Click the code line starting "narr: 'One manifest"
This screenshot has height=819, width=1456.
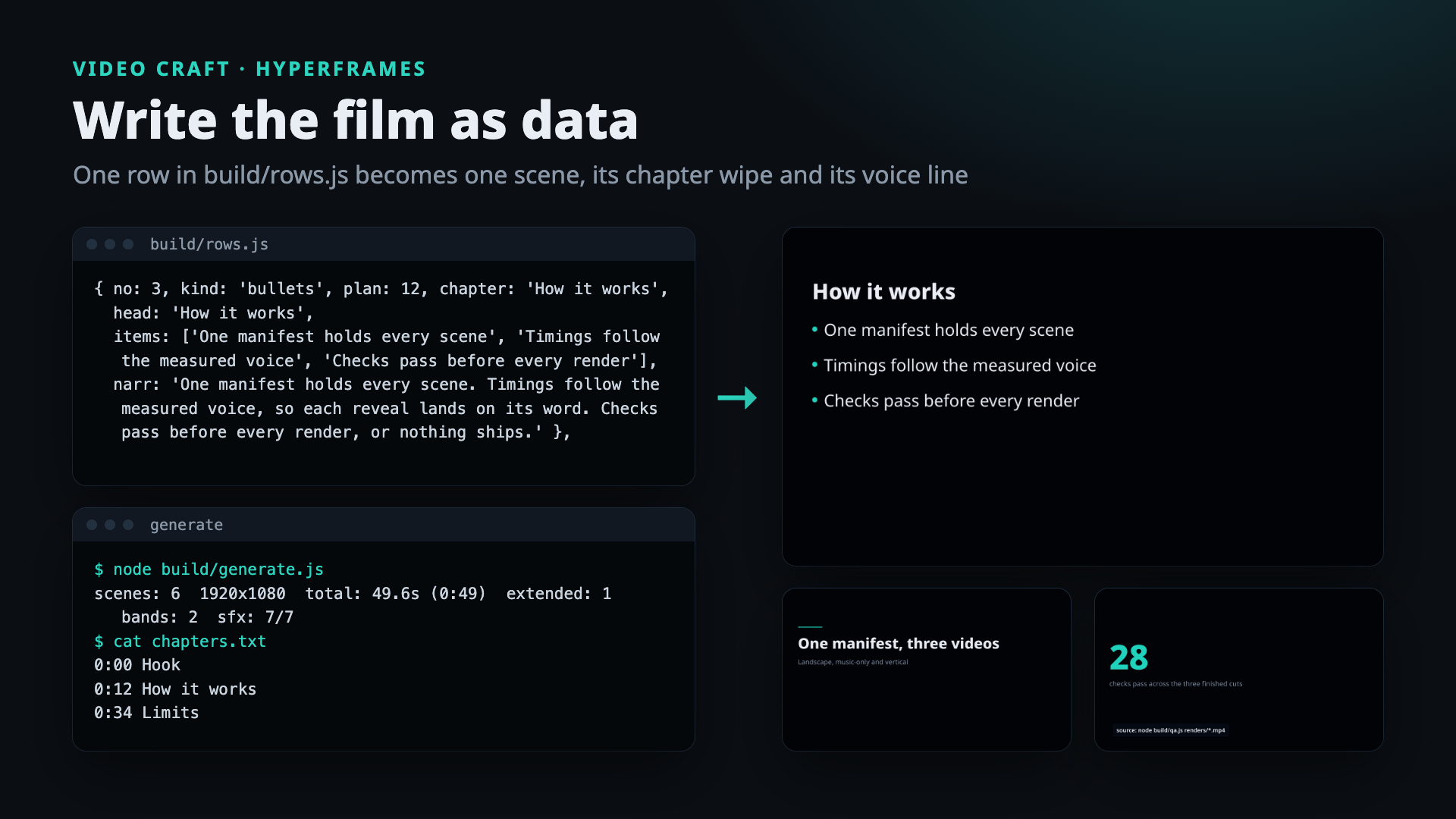pos(387,384)
